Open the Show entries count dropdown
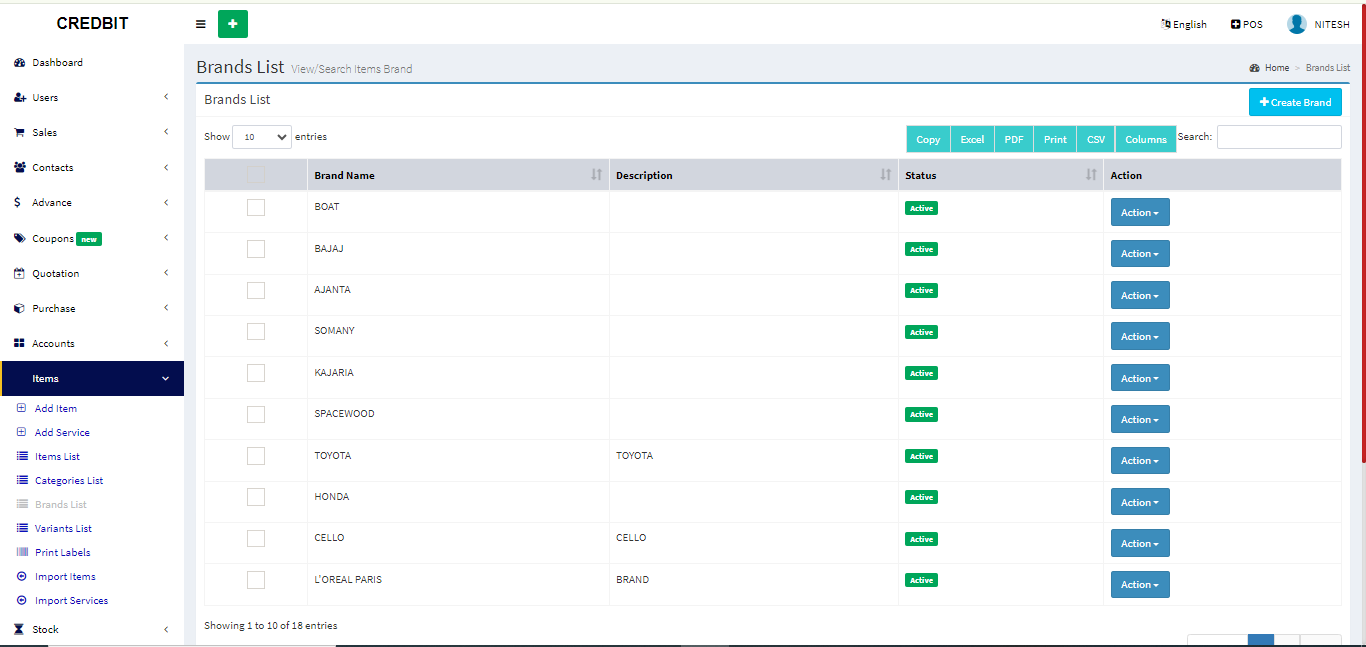 point(262,137)
